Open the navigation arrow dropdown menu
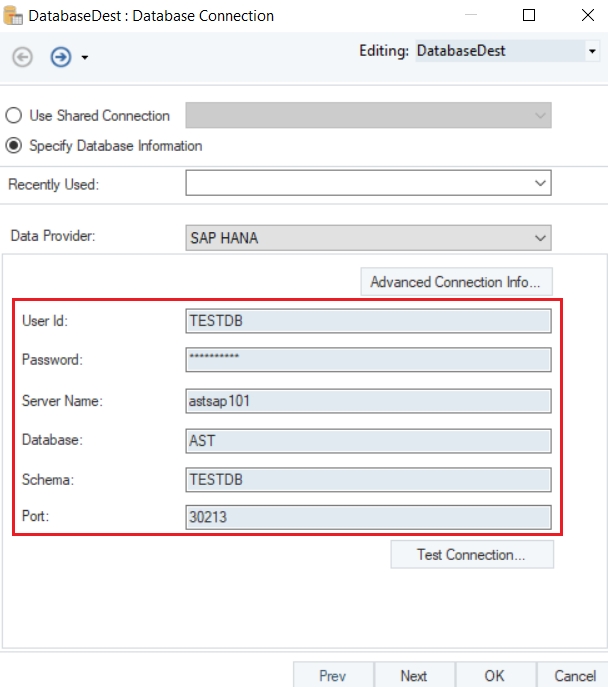This screenshot has height=687, width=608. [85, 58]
